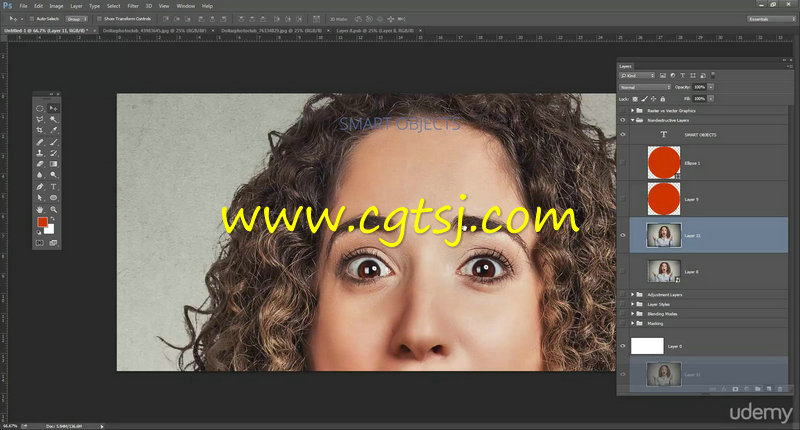Click lock all padlock icon
800x430 pixels.
pos(663,99)
